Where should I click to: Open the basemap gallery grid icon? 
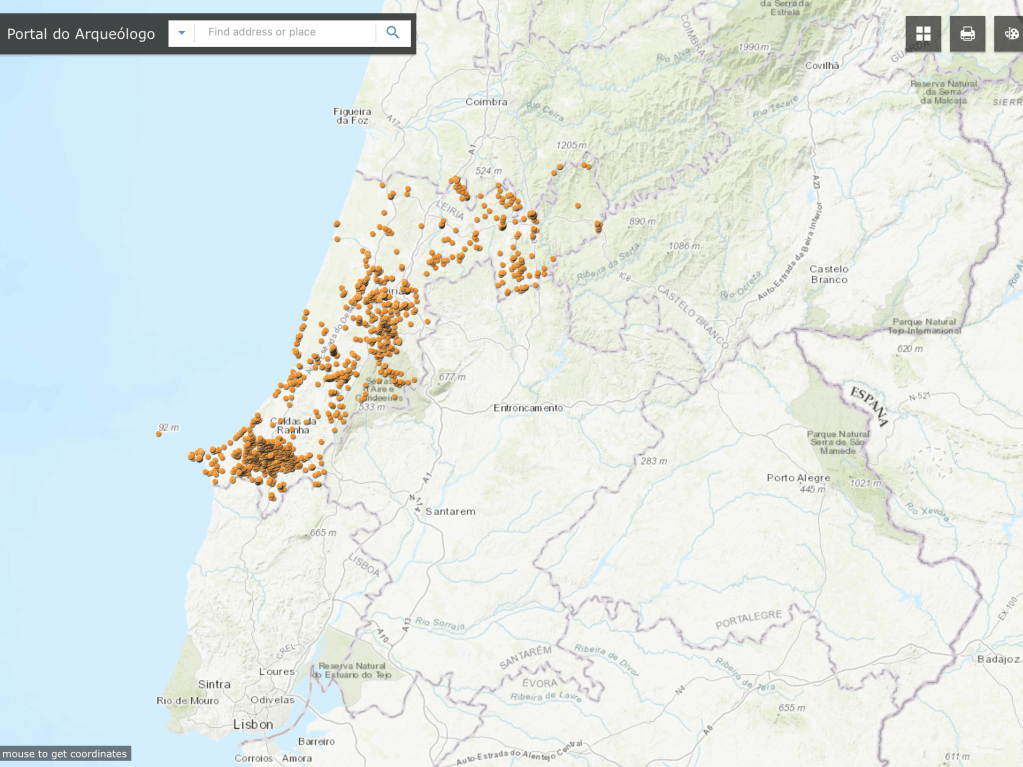(x=923, y=34)
